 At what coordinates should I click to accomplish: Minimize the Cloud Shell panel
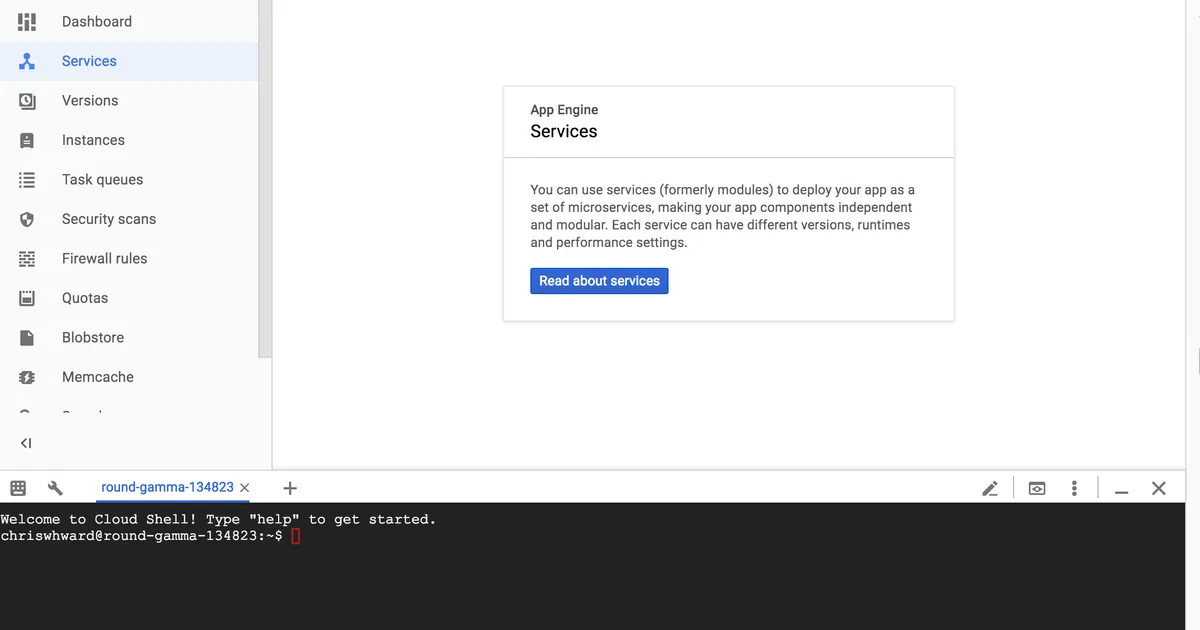coord(1122,490)
